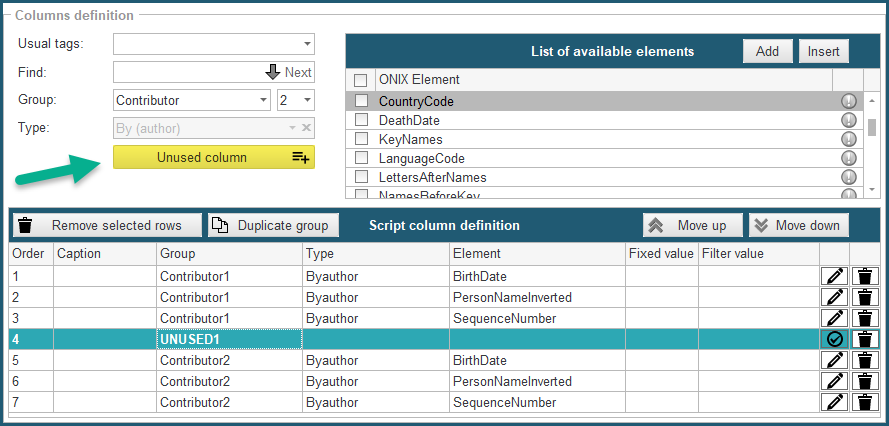Click scroll down arrow of elements list
The width and height of the screenshot is (889, 426).
872,189
